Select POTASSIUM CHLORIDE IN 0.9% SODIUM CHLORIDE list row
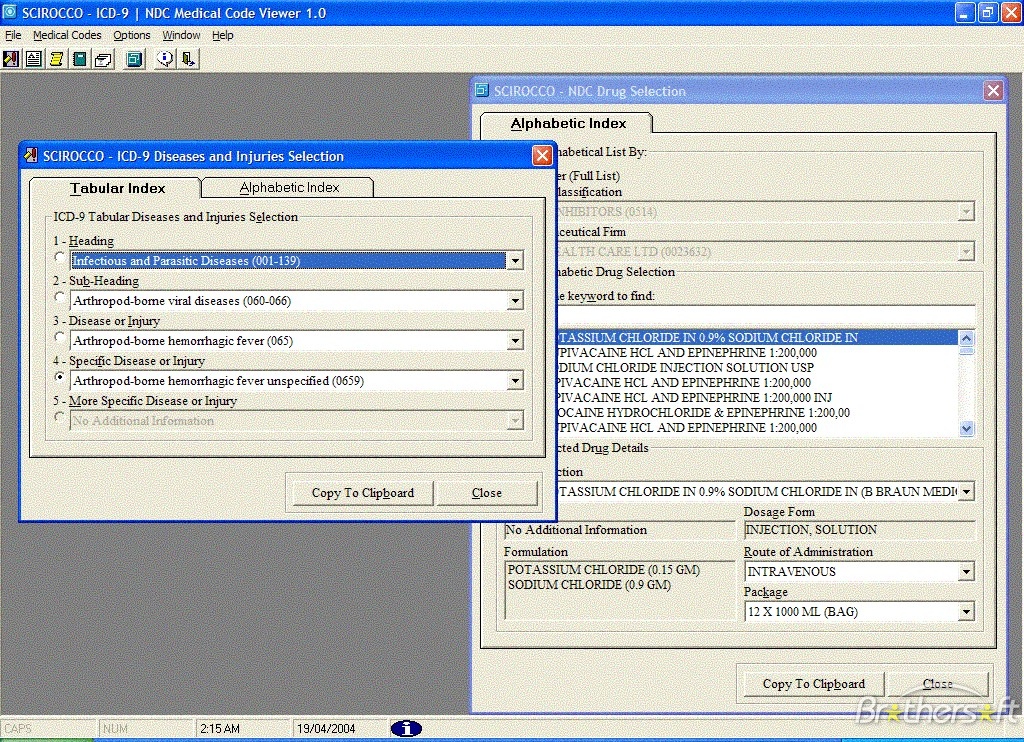1024x742 pixels. [756, 338]
